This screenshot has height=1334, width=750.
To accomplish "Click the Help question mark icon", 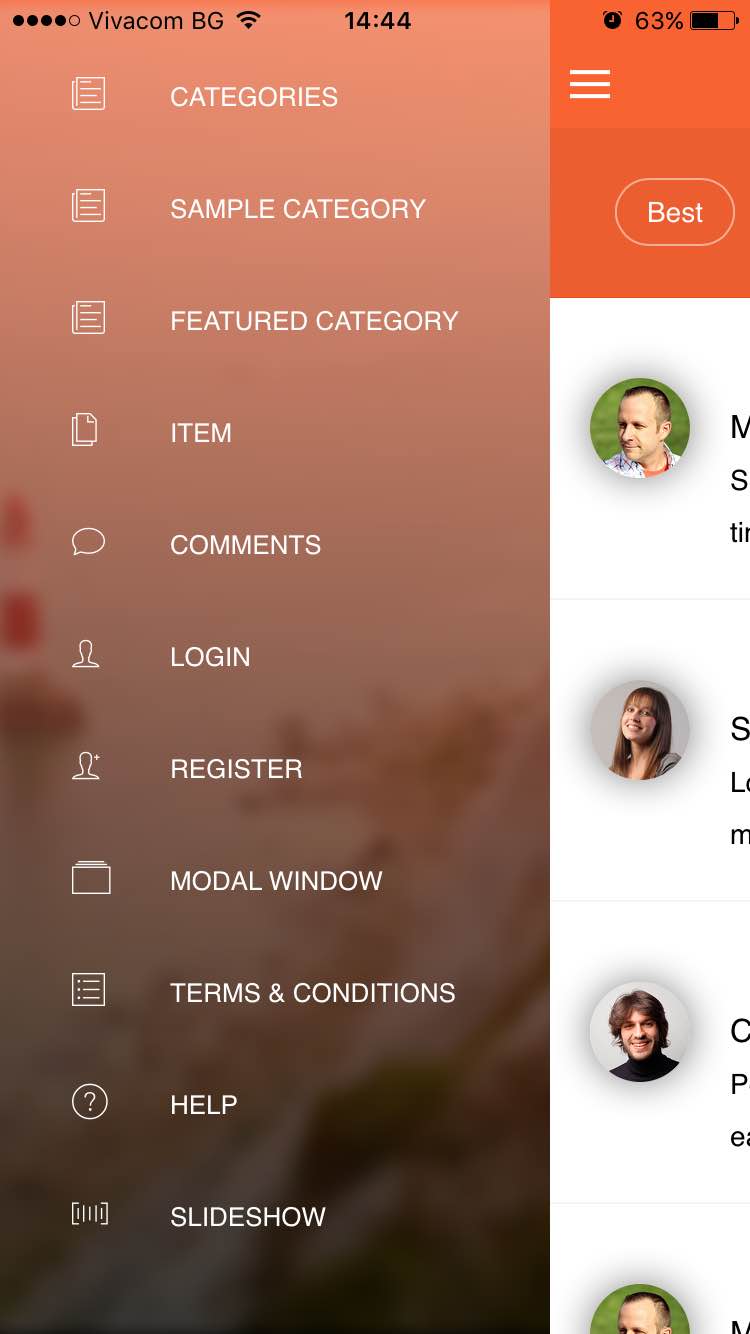I will 89,1102.
